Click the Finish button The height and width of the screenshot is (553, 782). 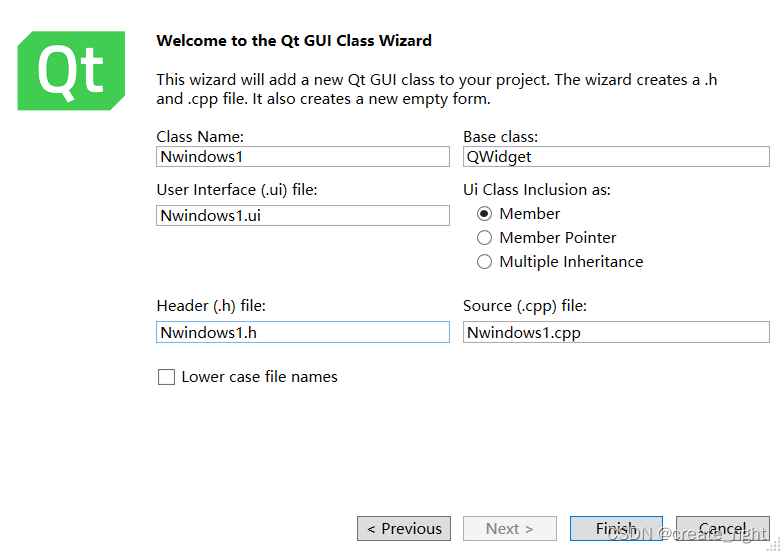click(x=616, y=529)
